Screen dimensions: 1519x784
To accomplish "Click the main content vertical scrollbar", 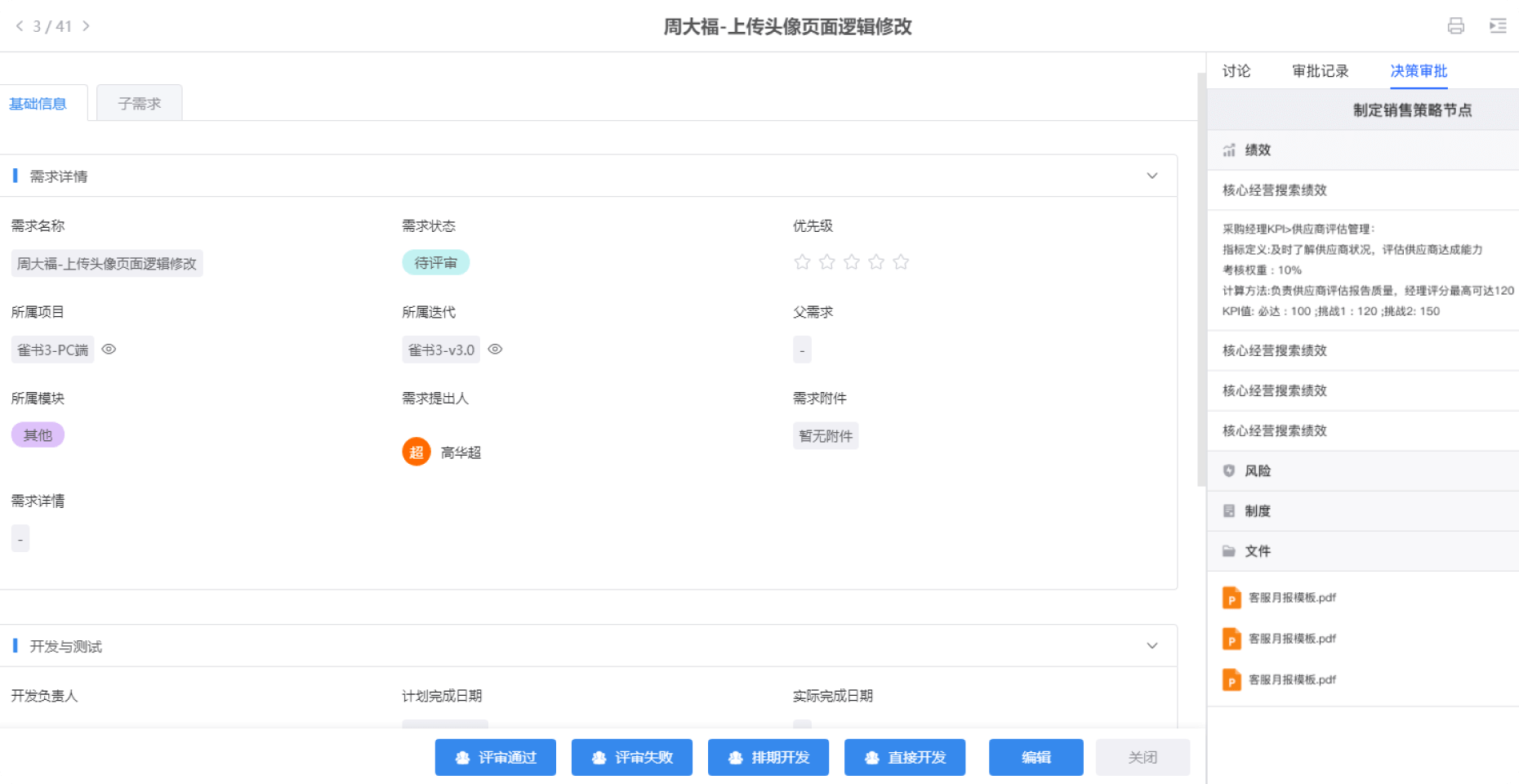I will click(x=1201, y=279).
